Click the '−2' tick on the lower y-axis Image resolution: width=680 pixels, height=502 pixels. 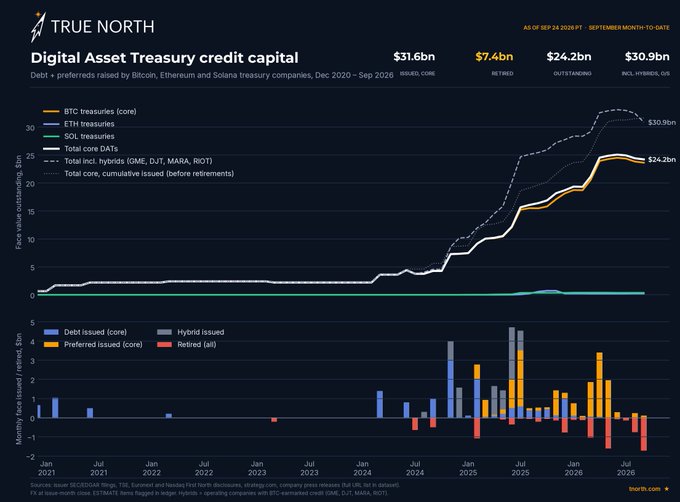[30, 456]
